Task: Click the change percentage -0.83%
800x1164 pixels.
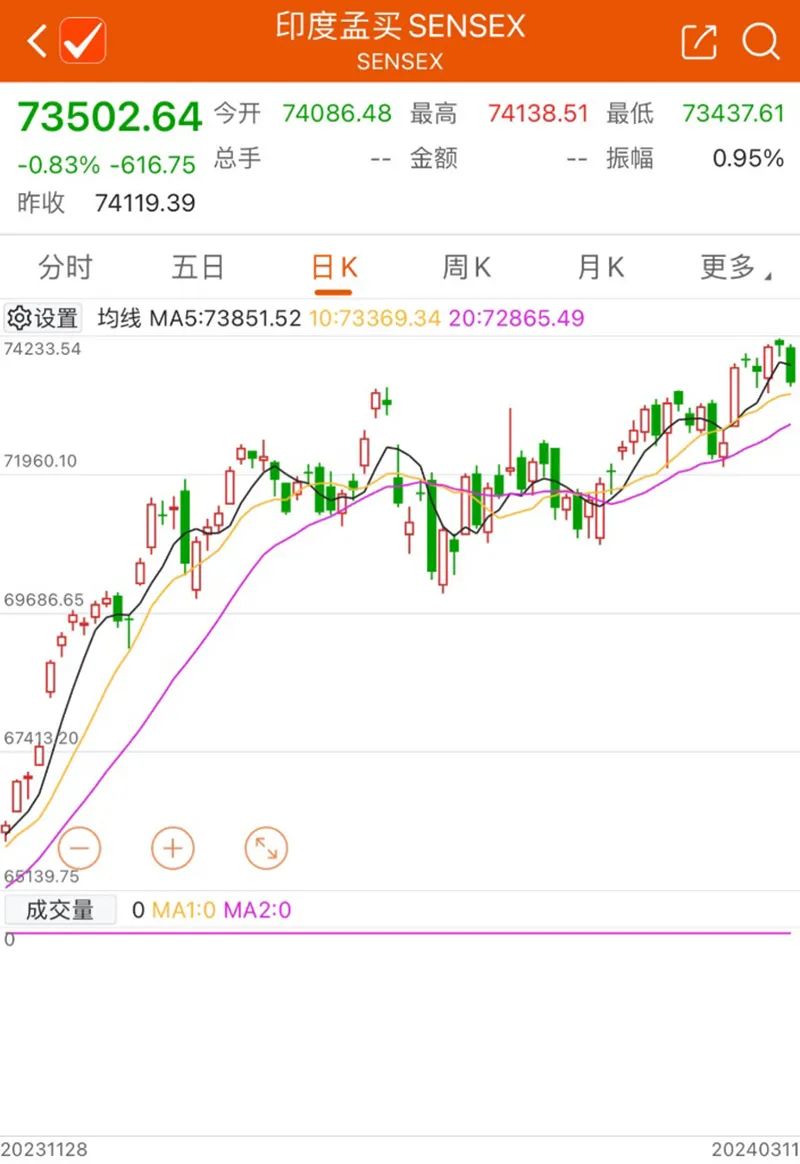Action: tap(59, 165)
